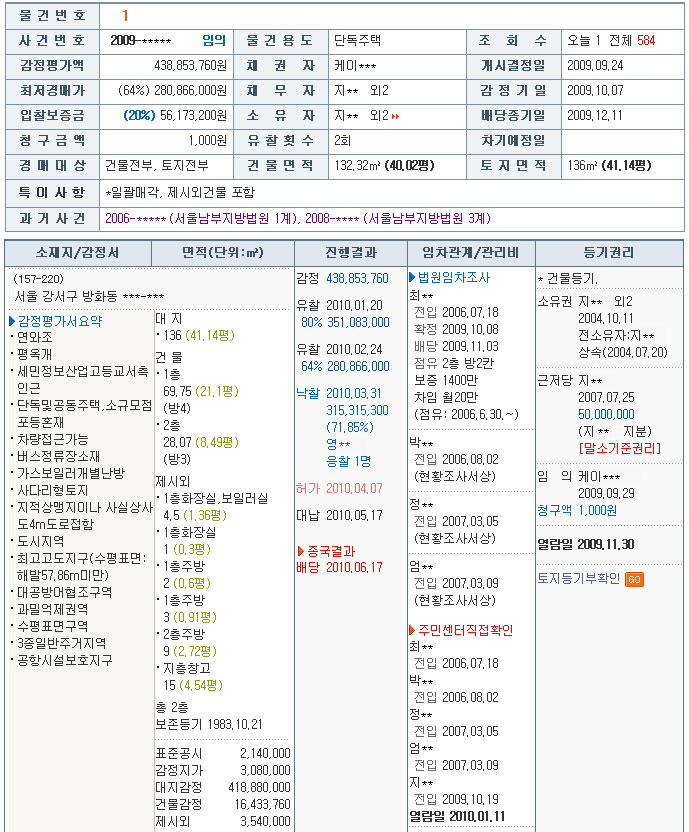The image size is (689, 832).
Task: Click the 토지면적 136㎡ (41.14평) cell
Action: click(x=623, y=166)
